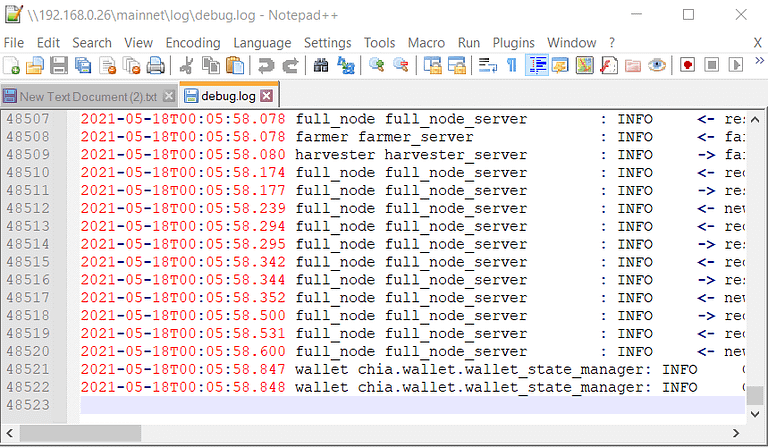The image size is (768, 448).
Task: Click horizontal scrollbar right arrow
Action: [x=736, y=433]
